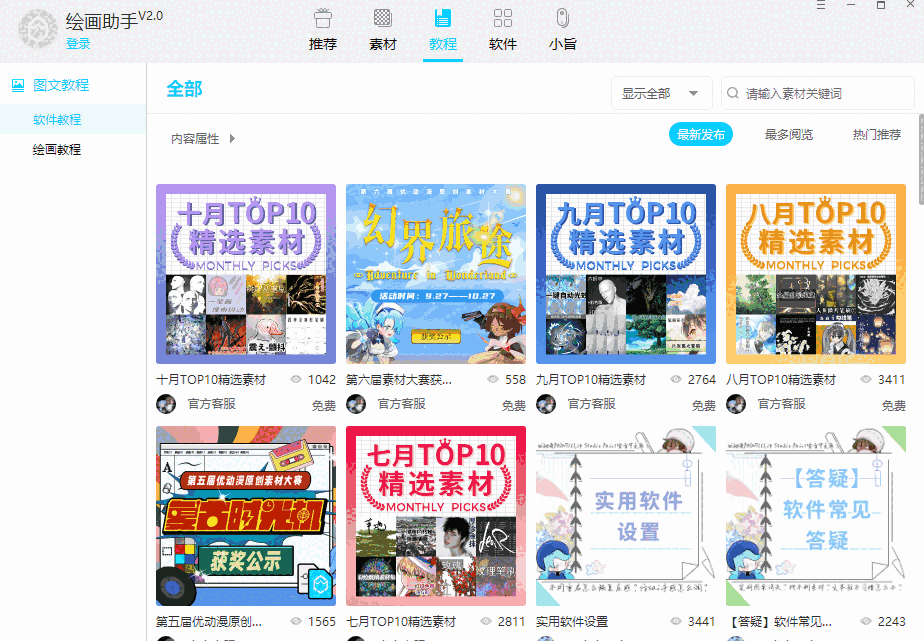Viewport: 924px width, 641px height.
Task: Click the 实用软件设置 title text
Action: pos(572,622)
